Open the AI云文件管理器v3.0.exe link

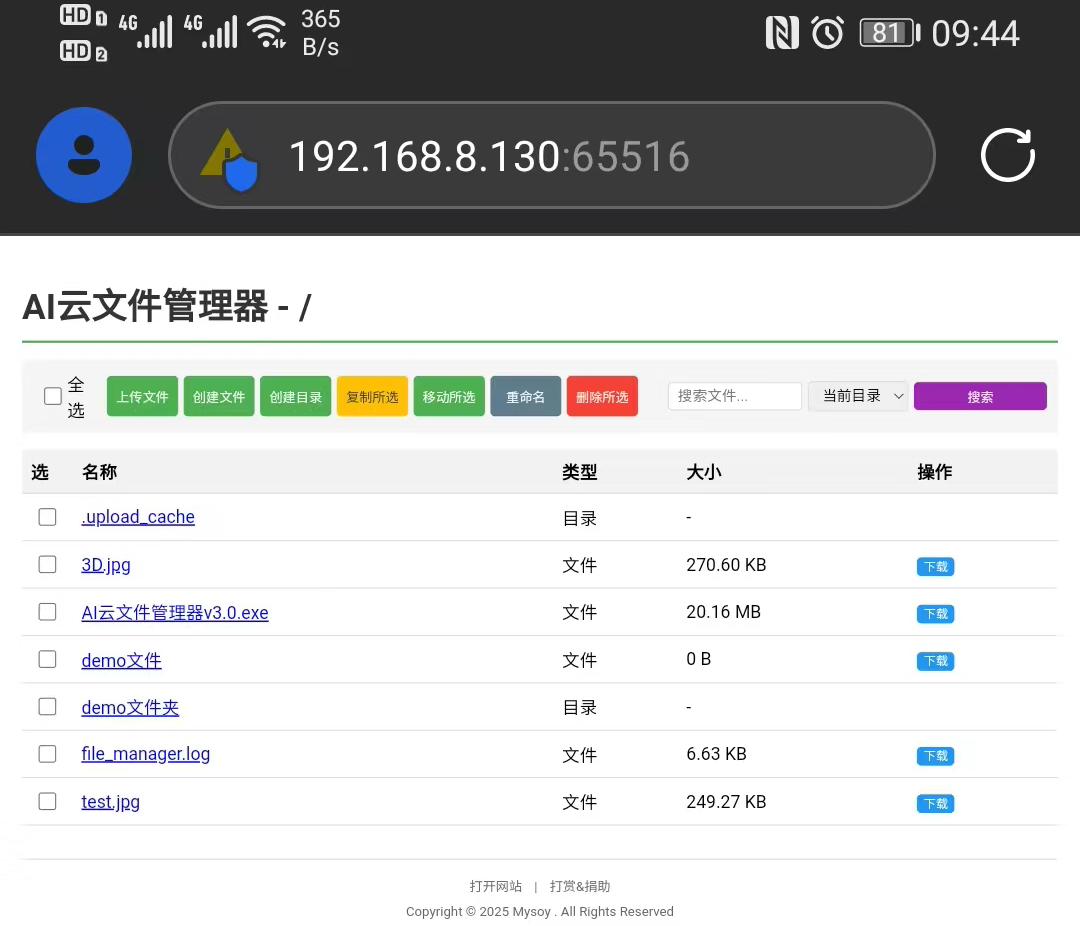click(x=175, y=613)
